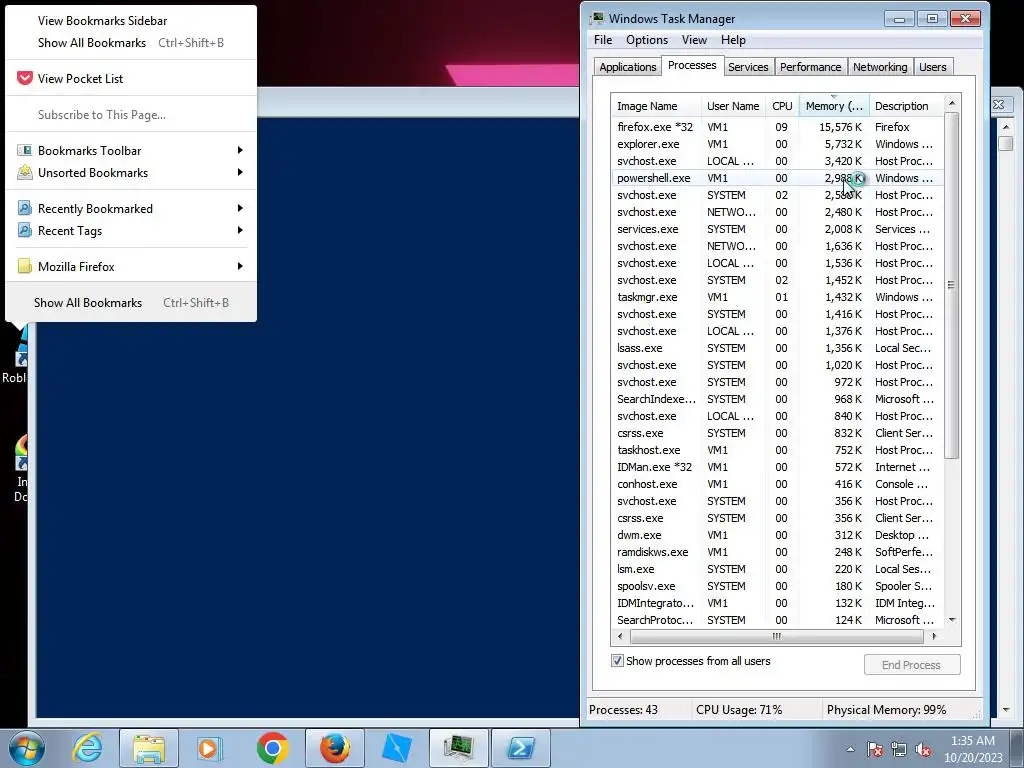
Task: Open Google Chrome from taskbar
Action: tap(272, 748)
